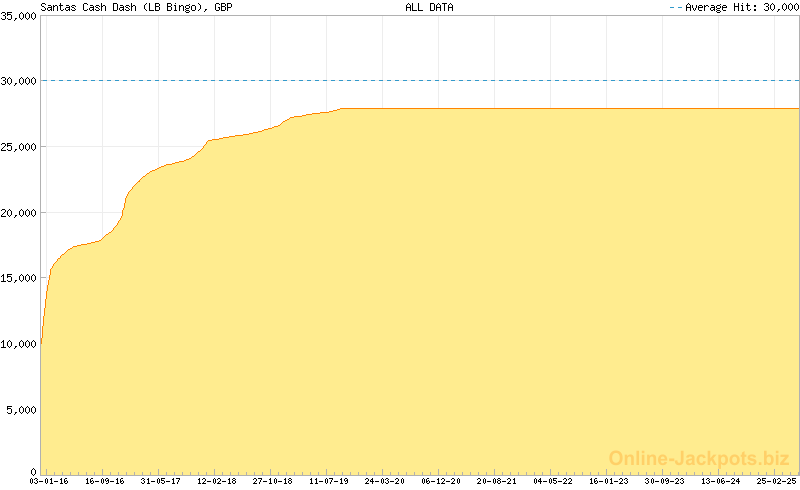The height and width of the screenshot is (490, 800).
Task: Click the 5,000 y-axis label
Action: (x=21, y=409)
